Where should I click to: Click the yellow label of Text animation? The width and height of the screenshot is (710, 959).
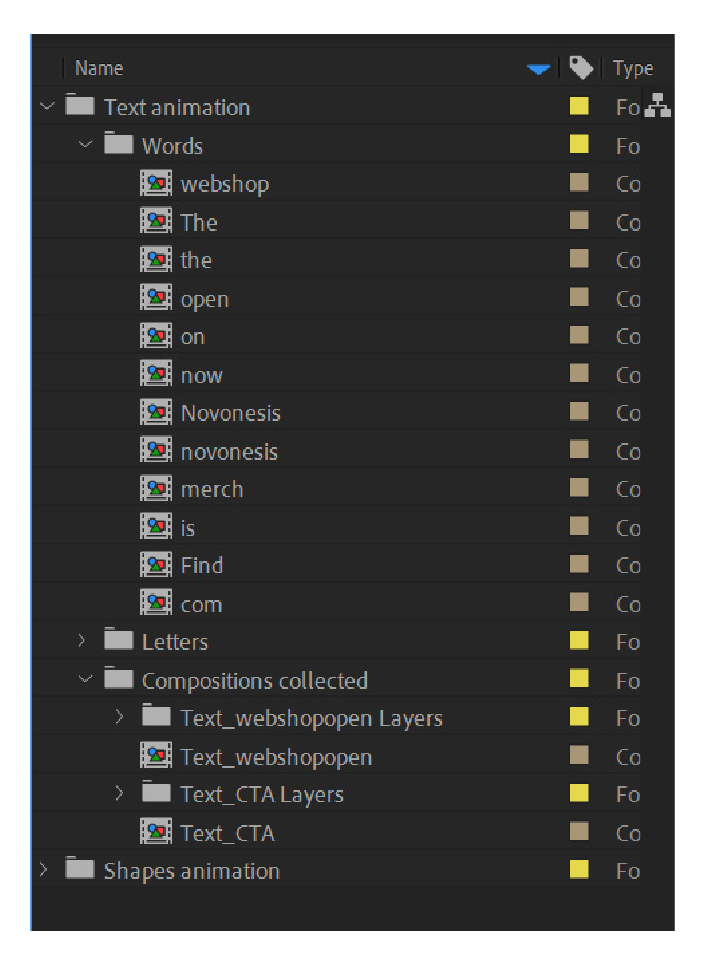point(579,106)
